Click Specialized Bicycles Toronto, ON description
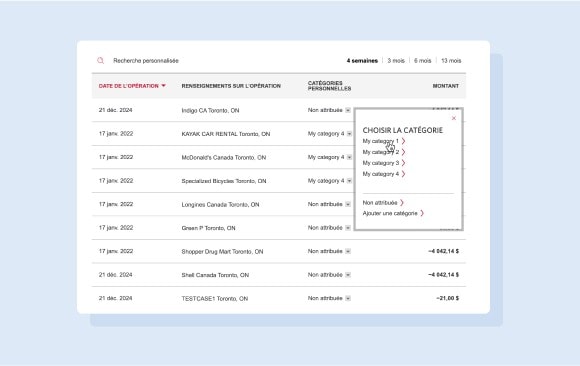Screen dimensions: 580x366 point(224,181)
